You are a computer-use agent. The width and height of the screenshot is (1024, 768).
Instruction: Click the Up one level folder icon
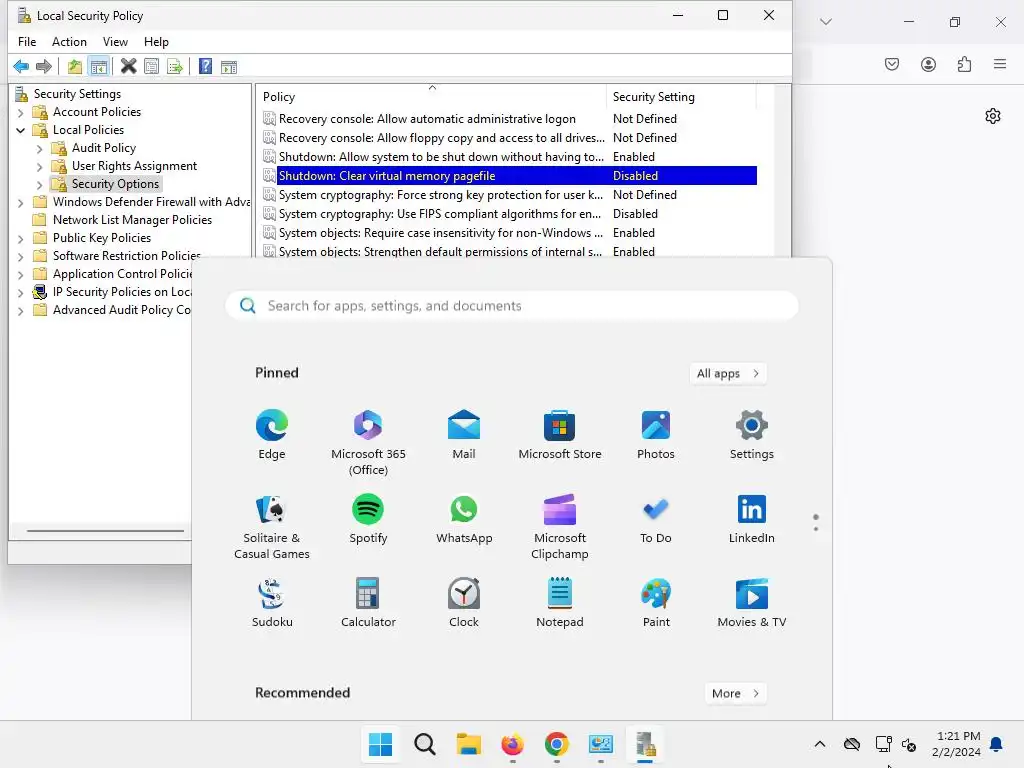[x=75, y=67]
